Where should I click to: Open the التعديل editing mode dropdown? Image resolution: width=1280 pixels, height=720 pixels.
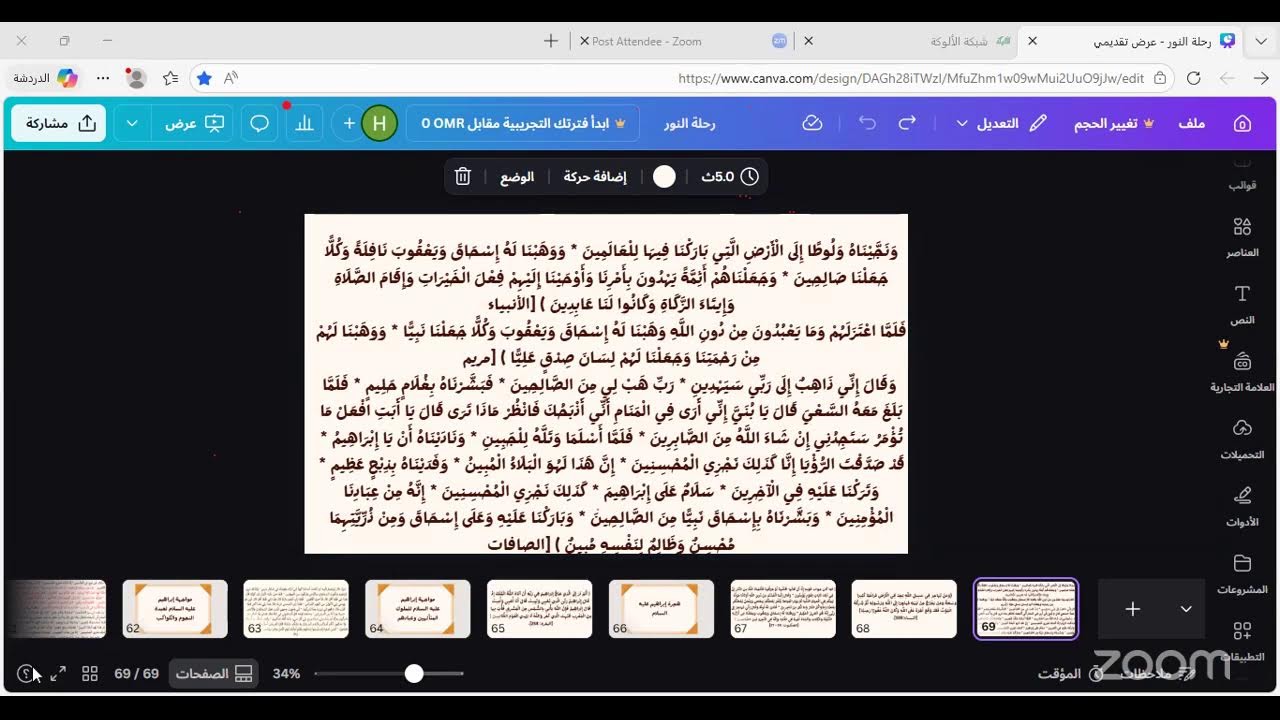click(x=1001, y=123)
